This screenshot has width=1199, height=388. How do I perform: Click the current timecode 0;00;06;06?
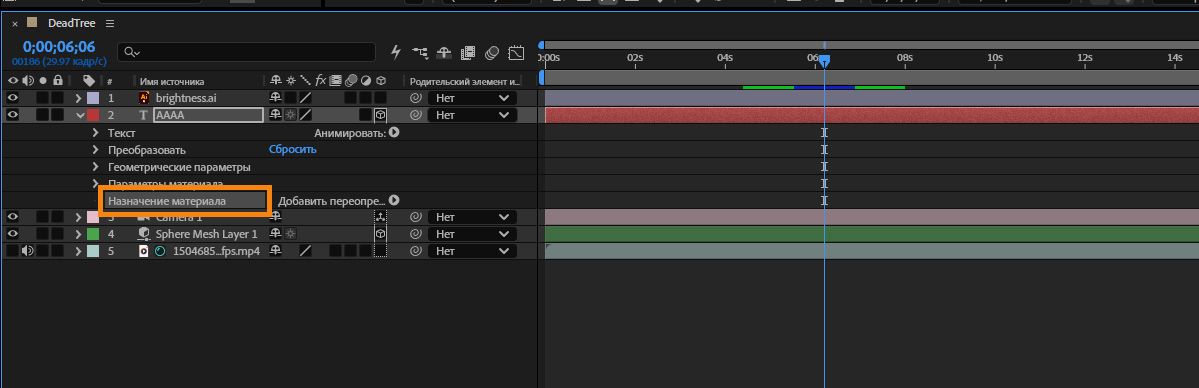click(x=59, y=47)
